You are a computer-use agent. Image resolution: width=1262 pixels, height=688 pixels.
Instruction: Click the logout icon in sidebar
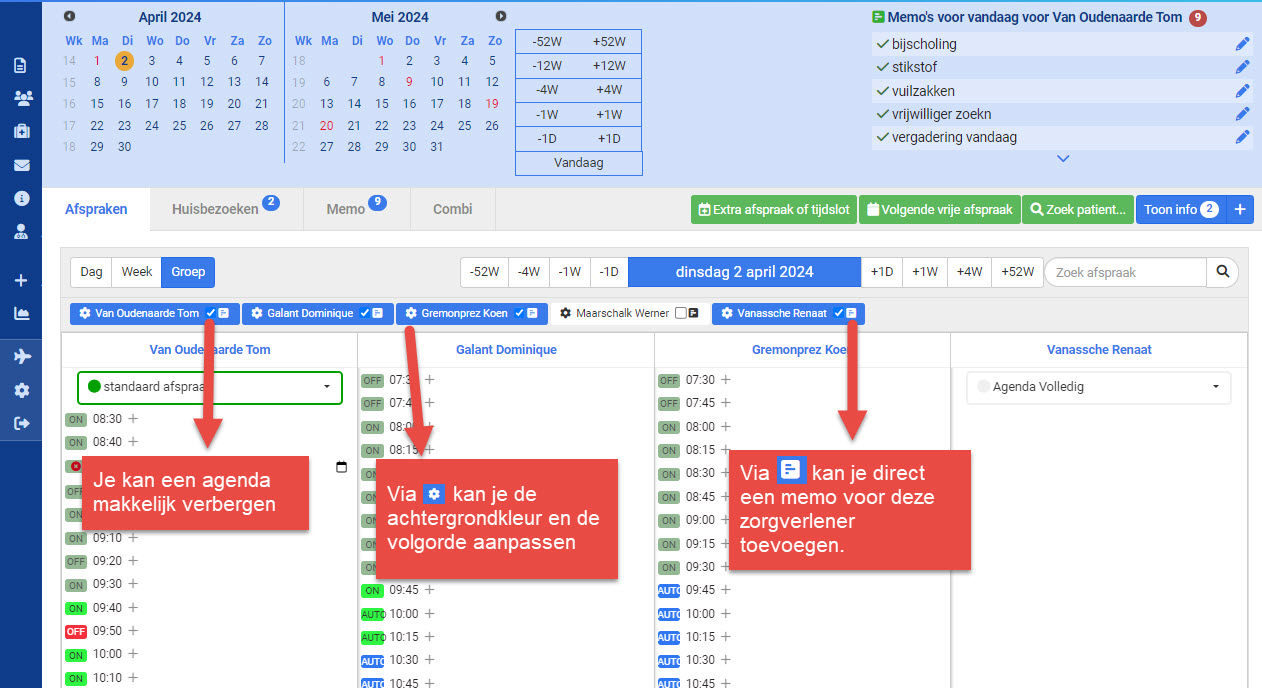21,423
